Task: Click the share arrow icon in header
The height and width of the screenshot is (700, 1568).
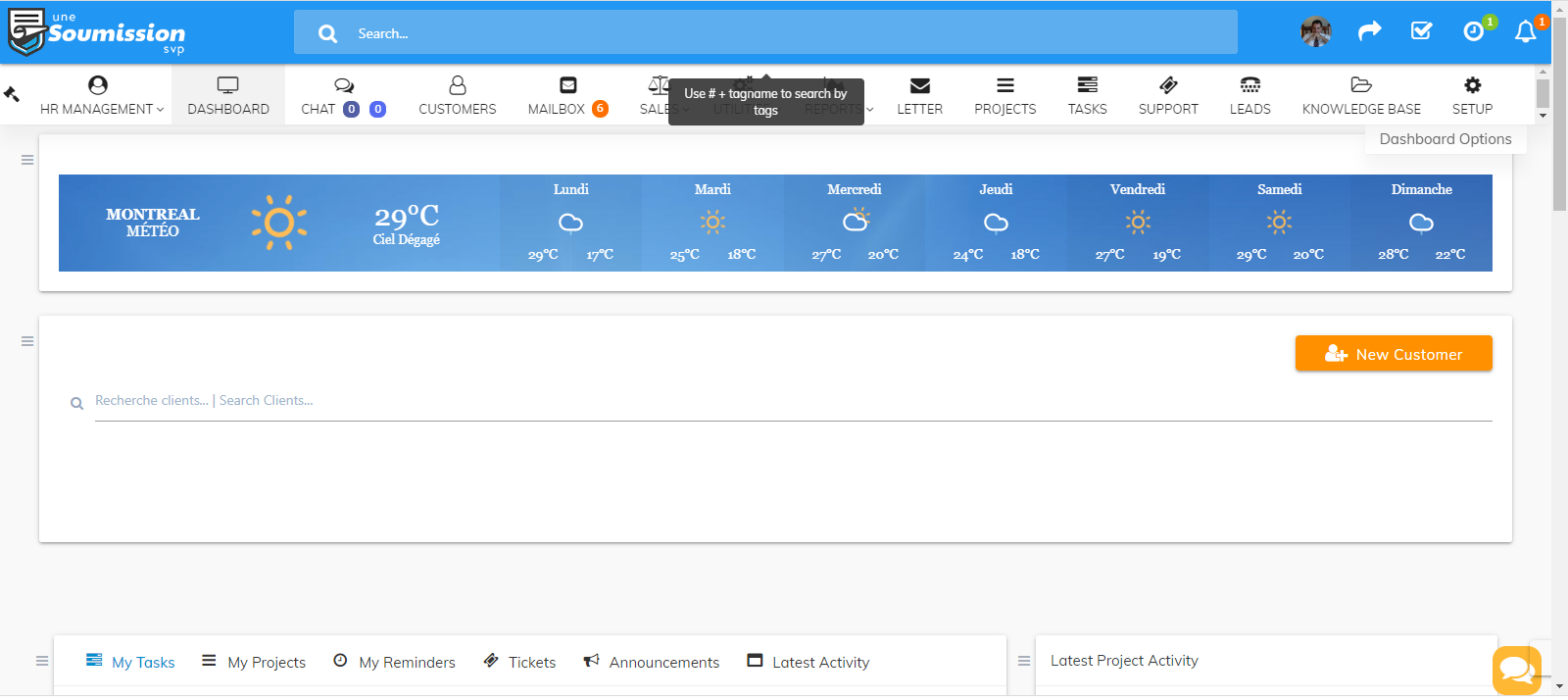Action: pyautogui.click(x=1369, y=31)
